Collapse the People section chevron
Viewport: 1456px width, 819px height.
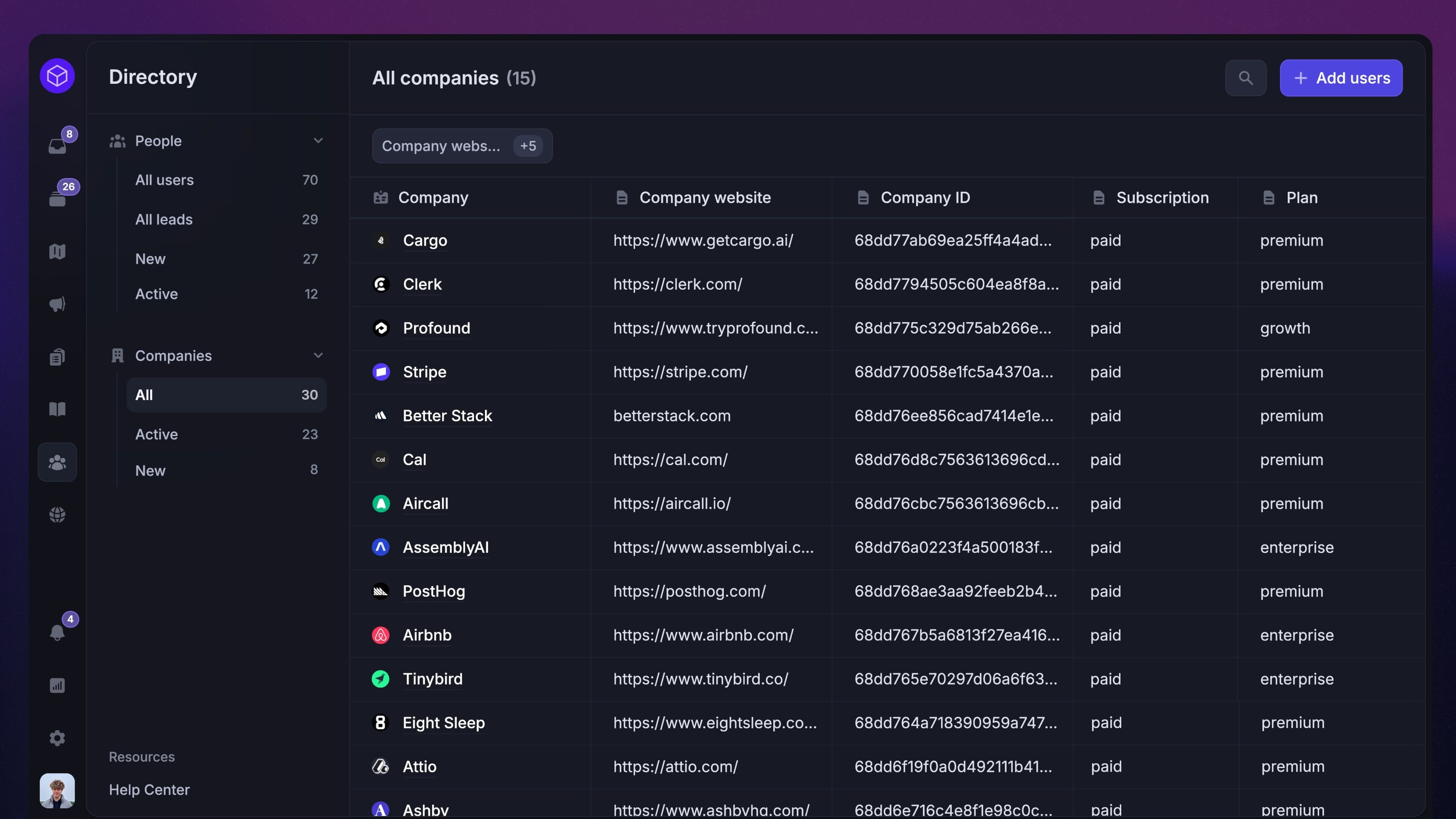[x=318, y=141]
